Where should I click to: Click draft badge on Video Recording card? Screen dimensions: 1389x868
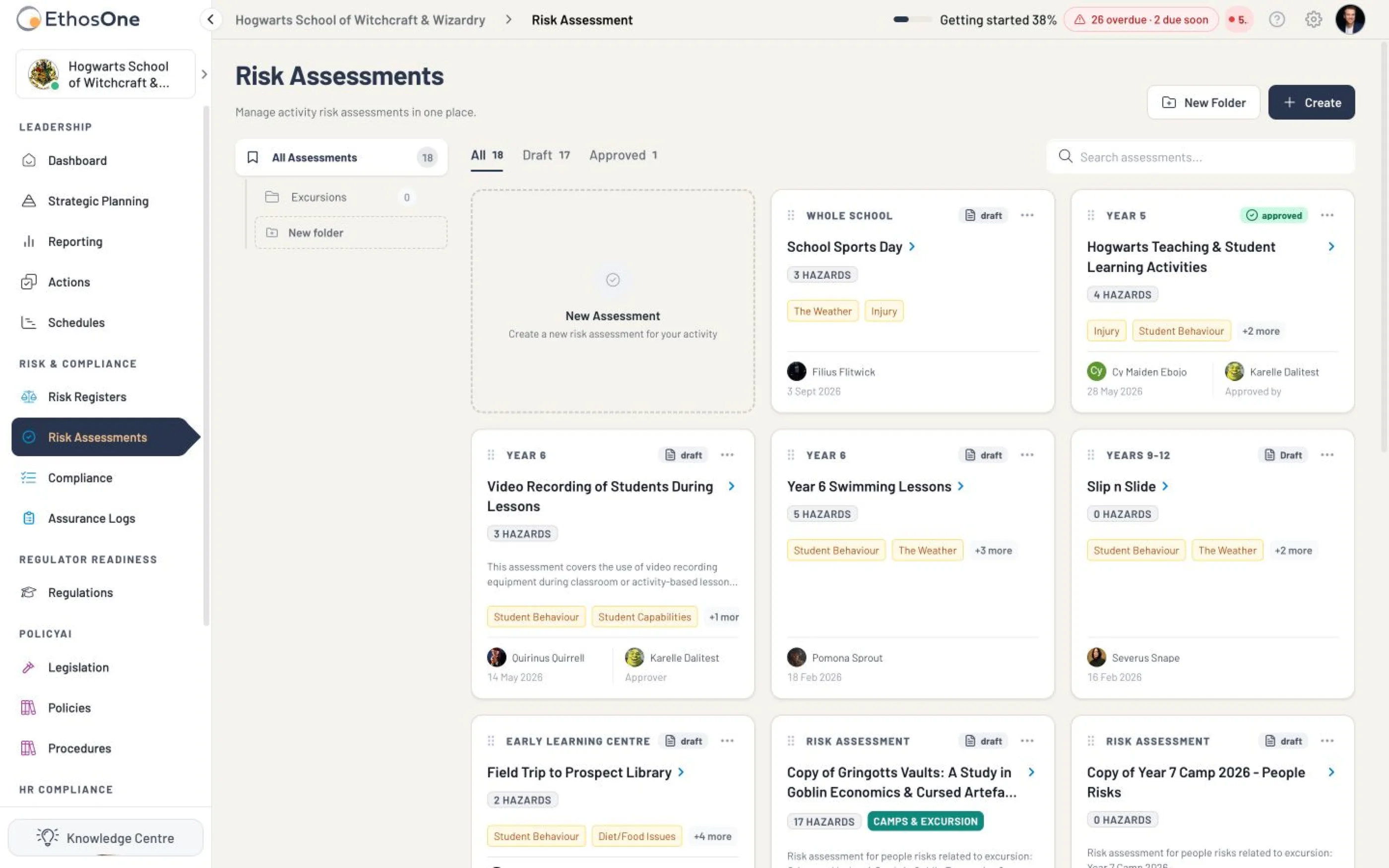(683, 455)
